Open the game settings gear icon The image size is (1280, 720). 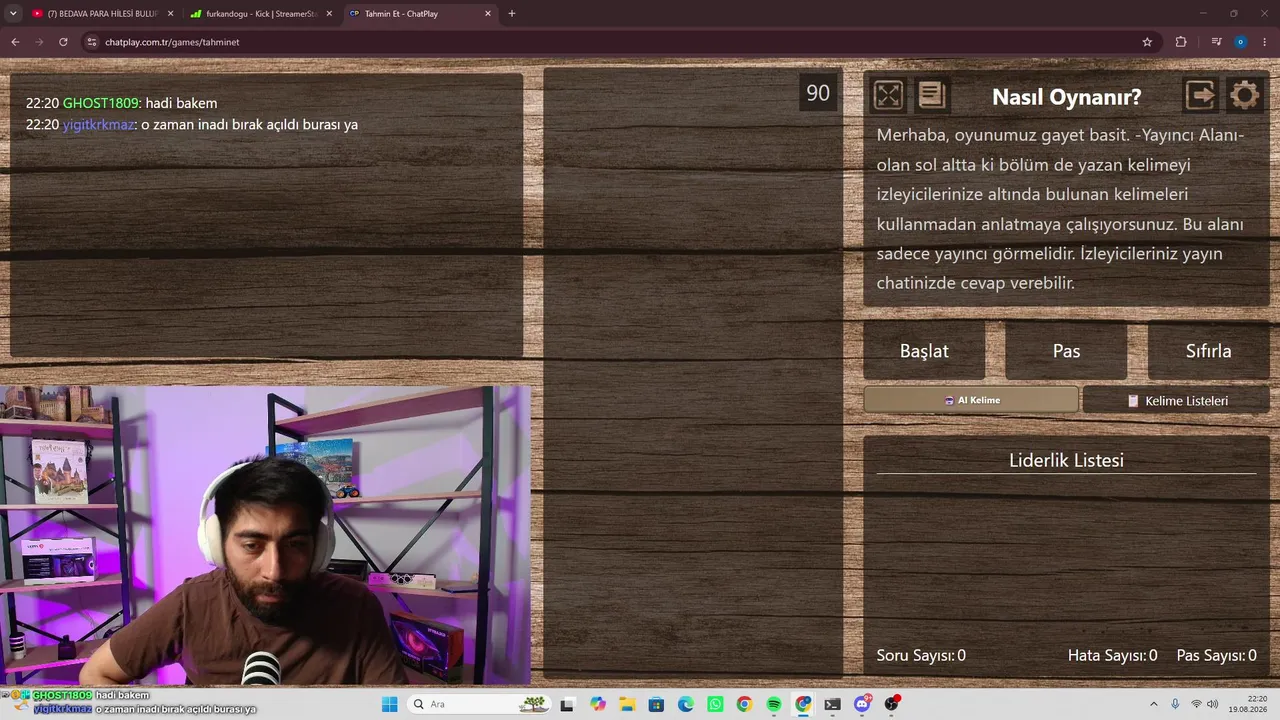(x=1244, y=95)
